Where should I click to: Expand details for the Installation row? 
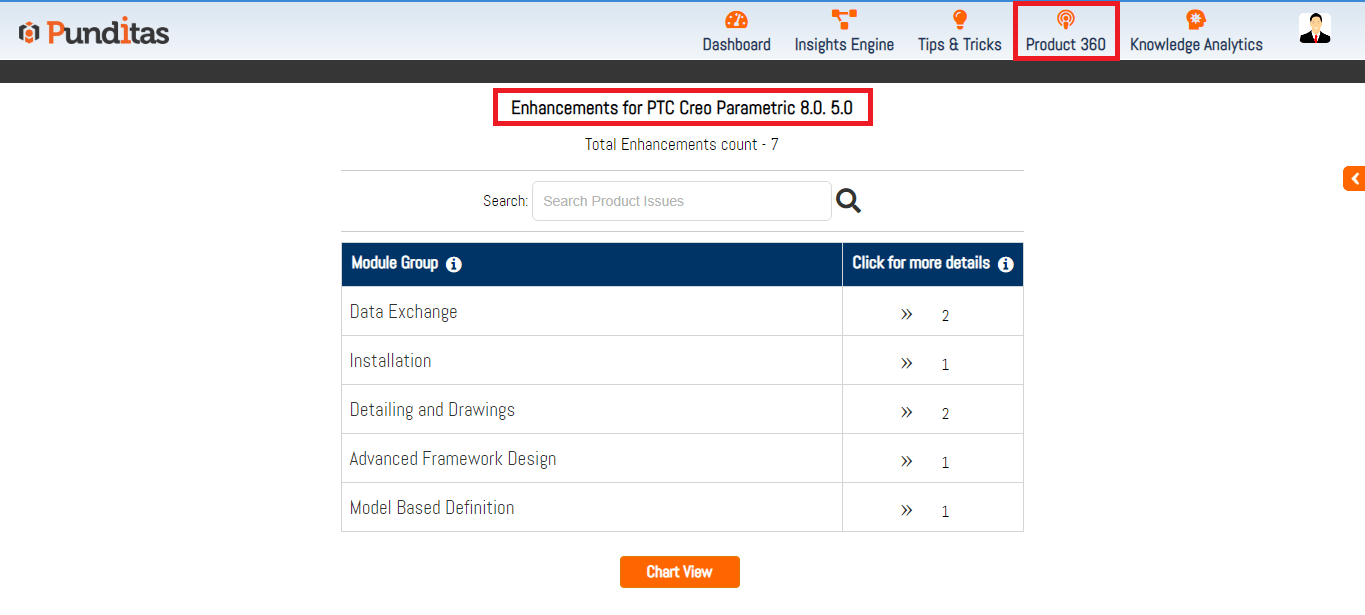tap(906, 362)
